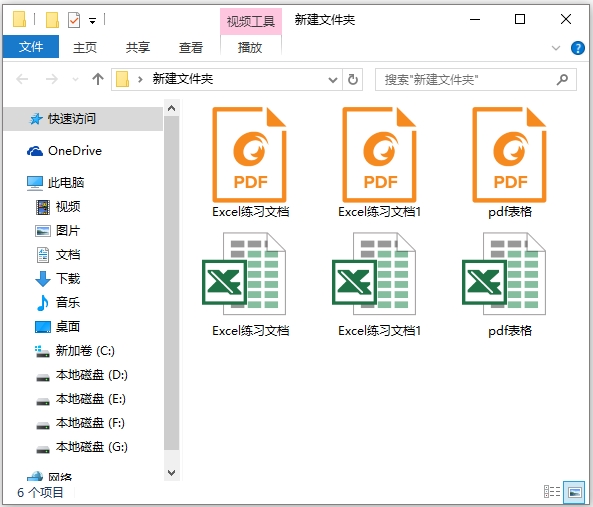593x507 pixels.
Task: Select the Excel练习文档 spreadsheet file icon
Action: (244, 274)
